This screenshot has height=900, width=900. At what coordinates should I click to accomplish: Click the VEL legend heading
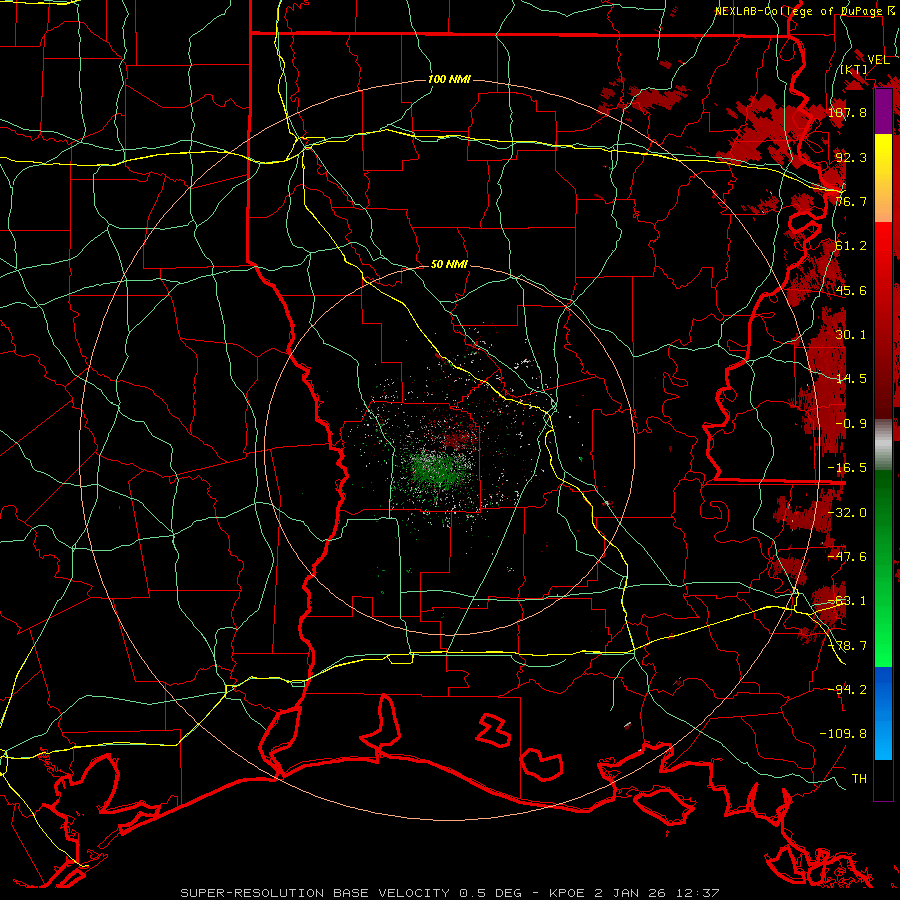[x=879, y=60]
